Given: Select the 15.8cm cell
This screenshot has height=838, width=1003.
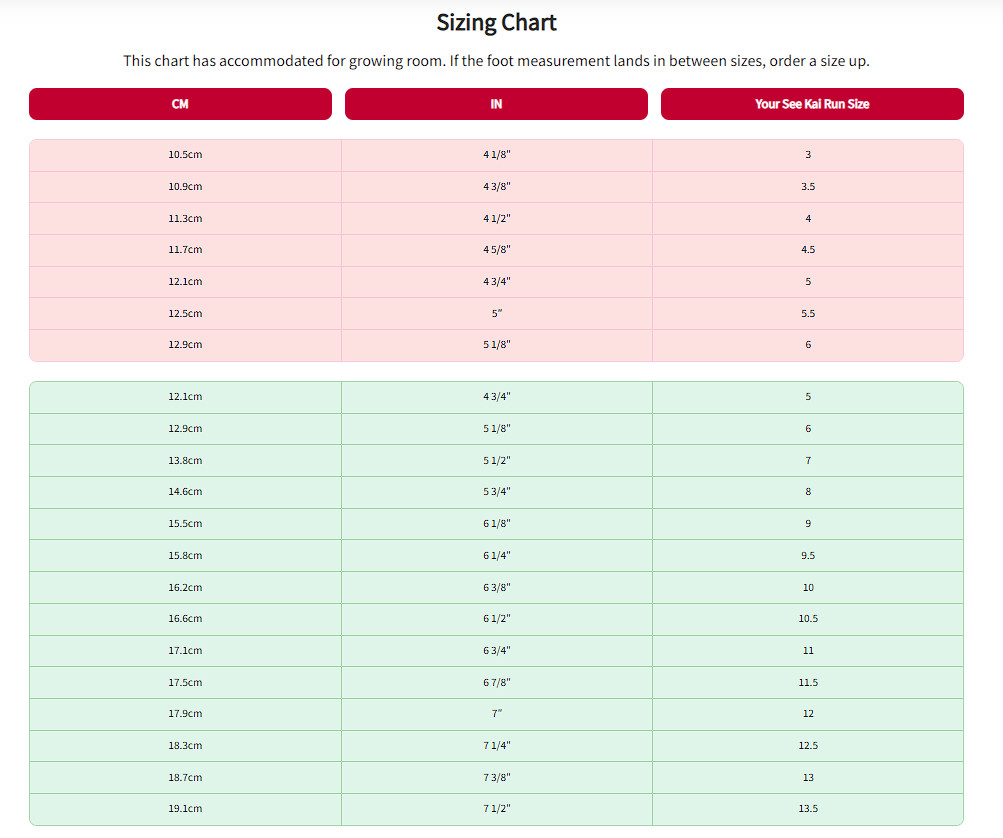Looking at the screenshot, I should [186, 556].
